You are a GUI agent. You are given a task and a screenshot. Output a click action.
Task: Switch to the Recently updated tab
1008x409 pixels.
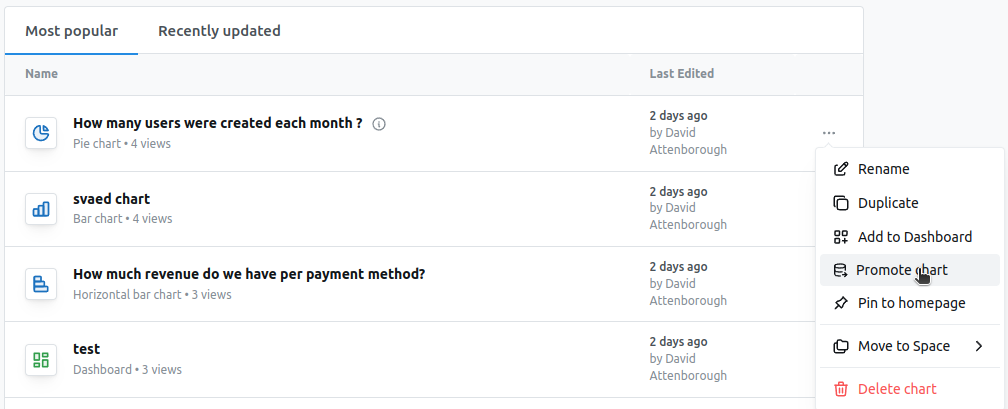point(219,31)
